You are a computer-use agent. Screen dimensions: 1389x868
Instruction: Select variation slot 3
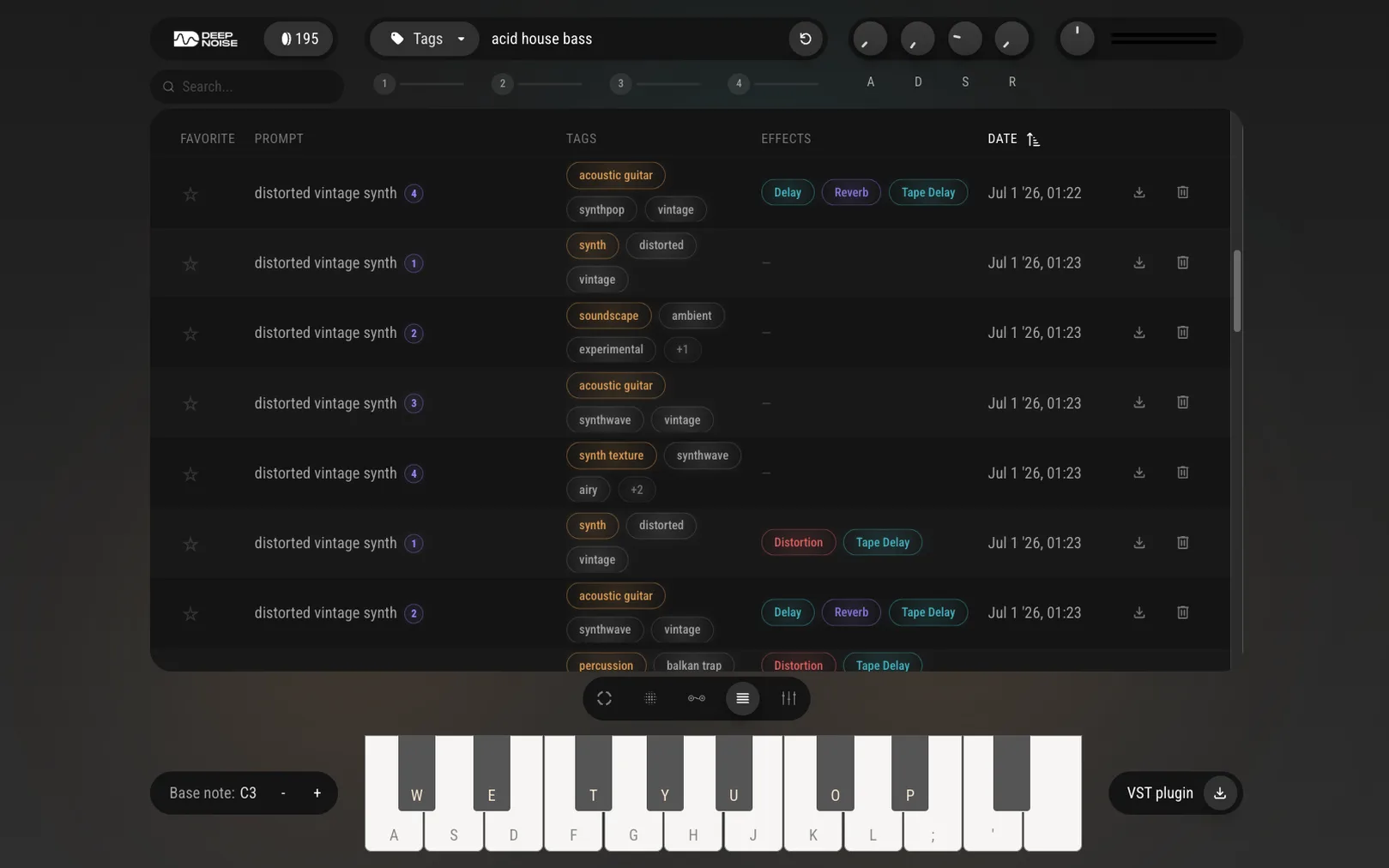[x=620, y=83]
